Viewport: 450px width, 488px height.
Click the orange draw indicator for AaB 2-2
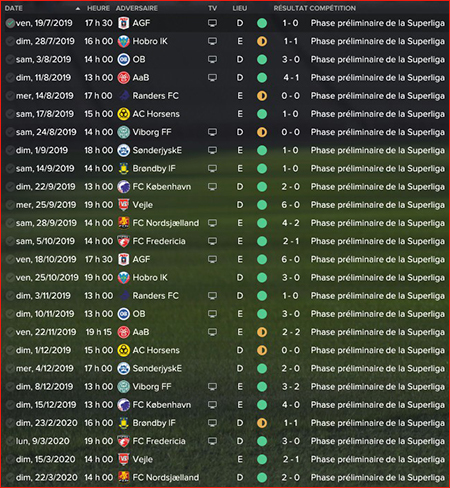[262, 332]
